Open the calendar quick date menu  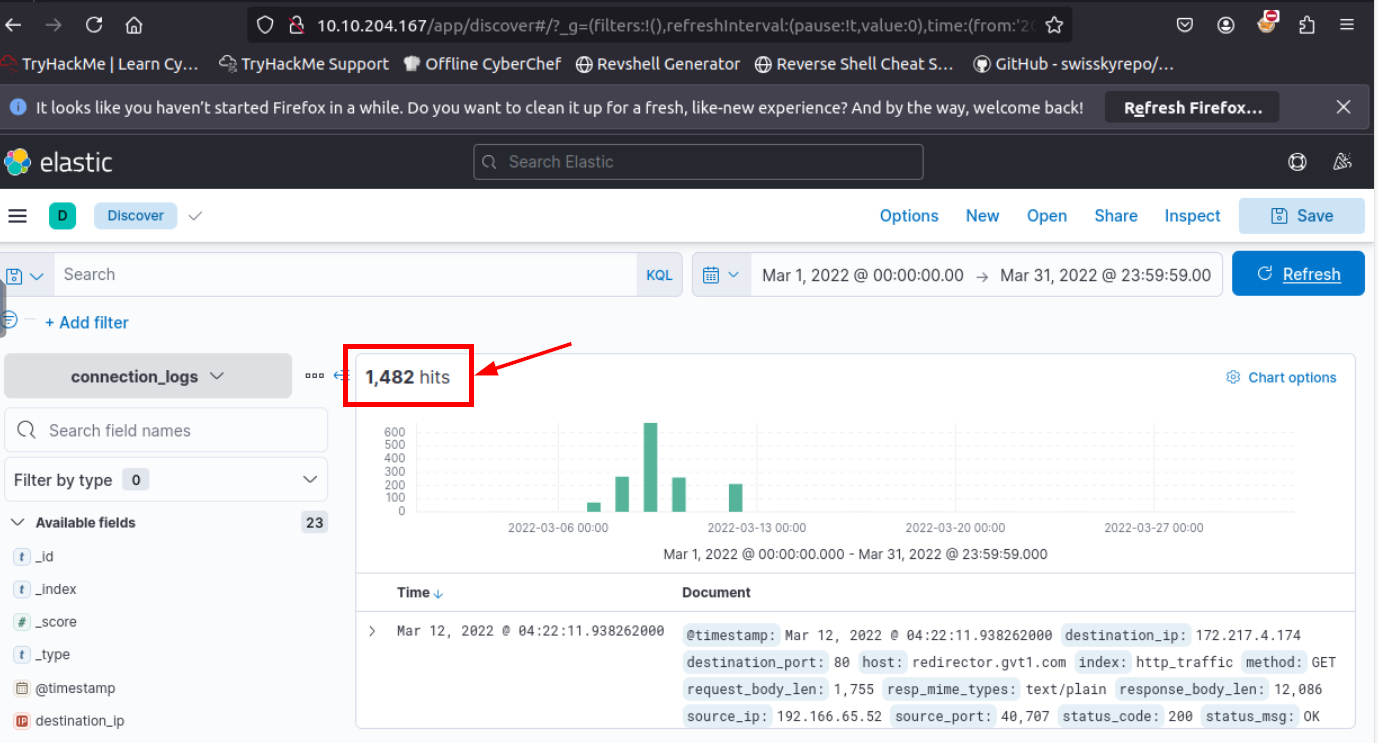[721, 275]
